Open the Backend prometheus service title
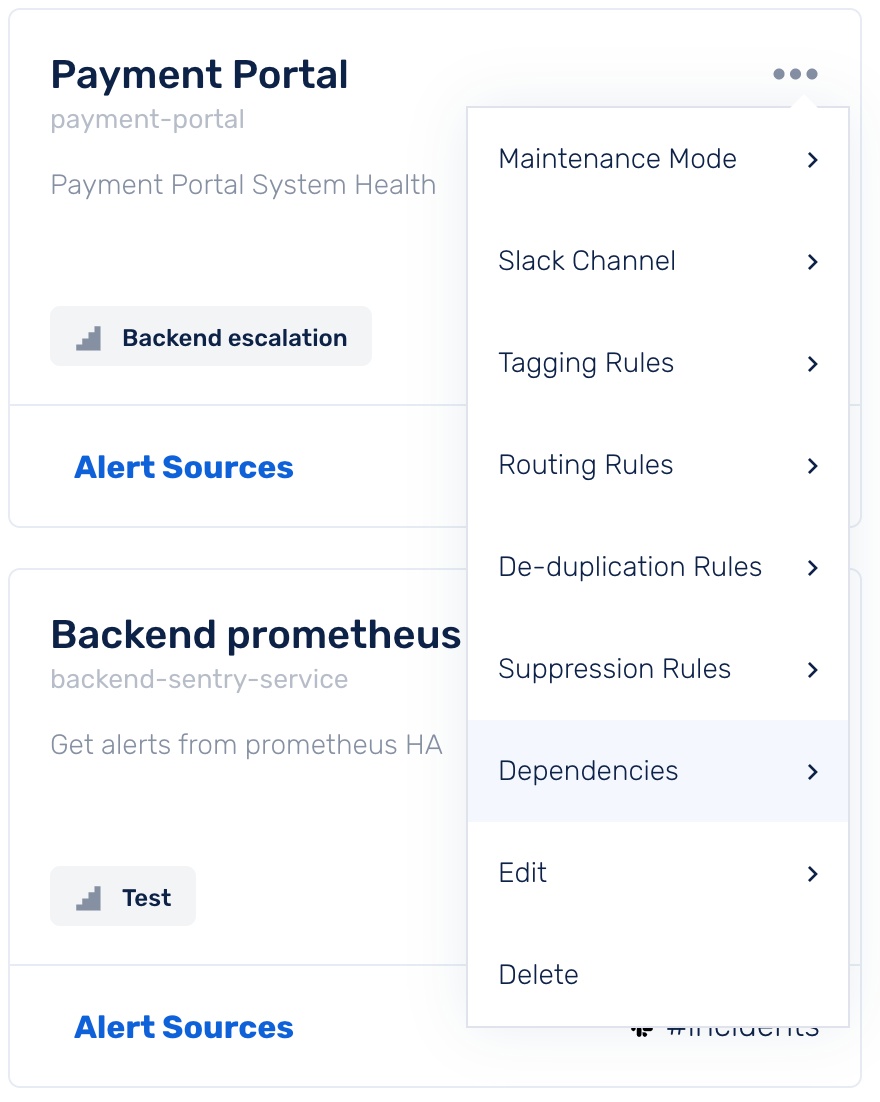 [x=256, y=635]
